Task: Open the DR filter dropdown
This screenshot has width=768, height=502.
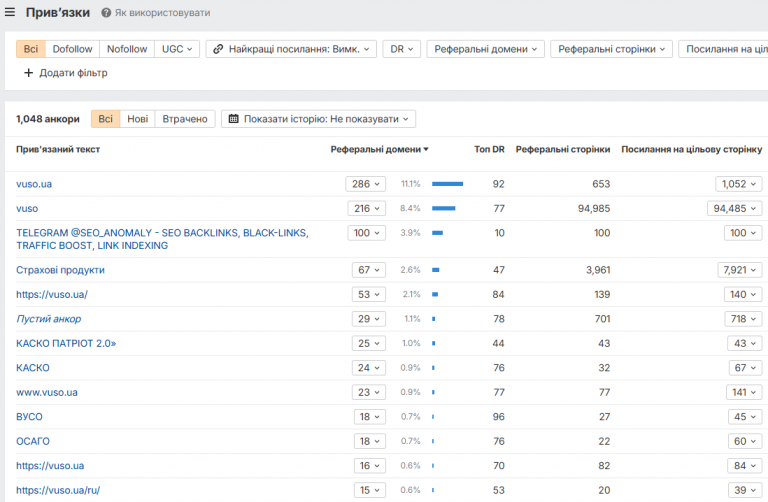Action: (402, 49)
